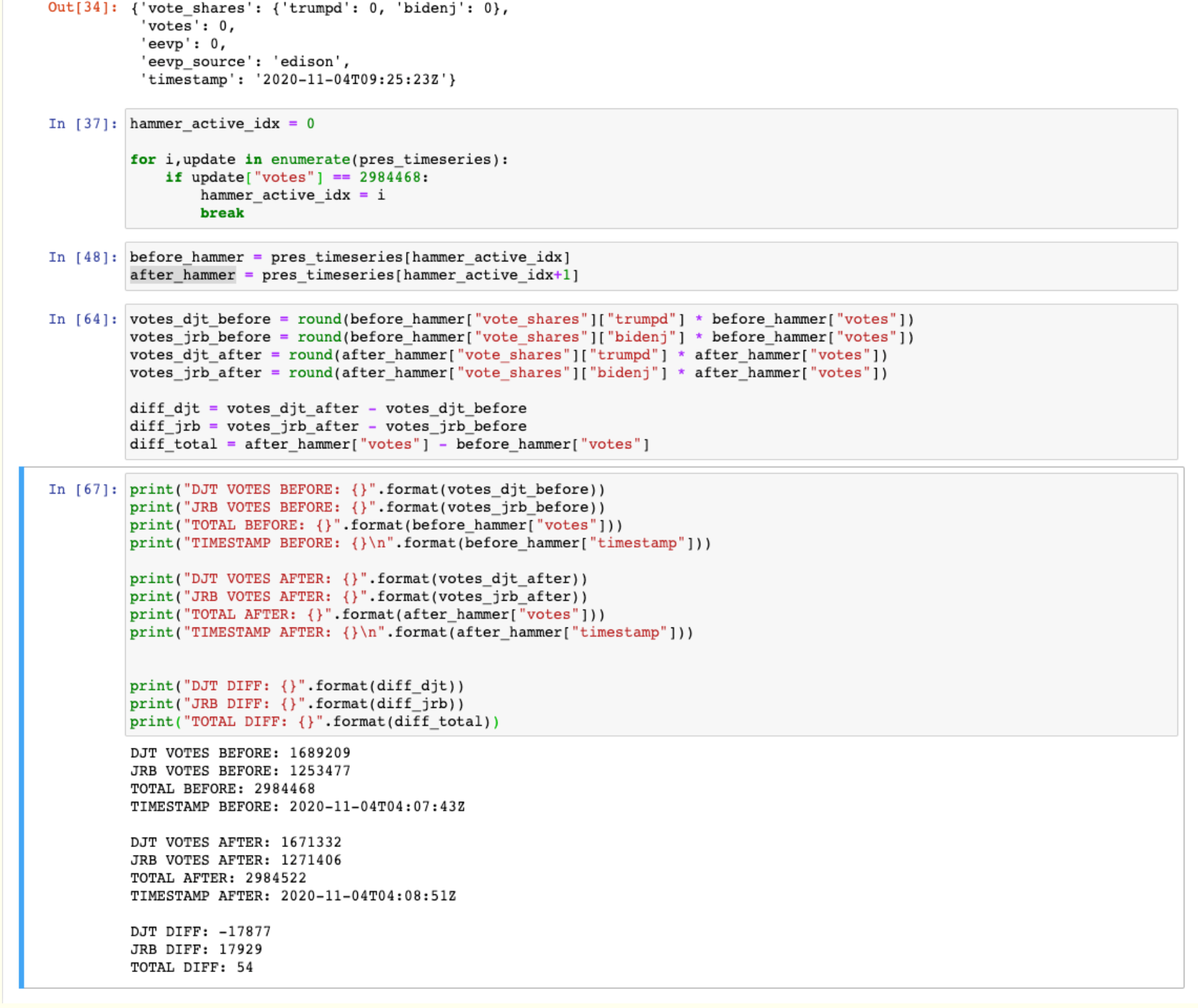1198x1008 pixels.
Task: Click the In [37] cell prompt
Action: point(82,124)
